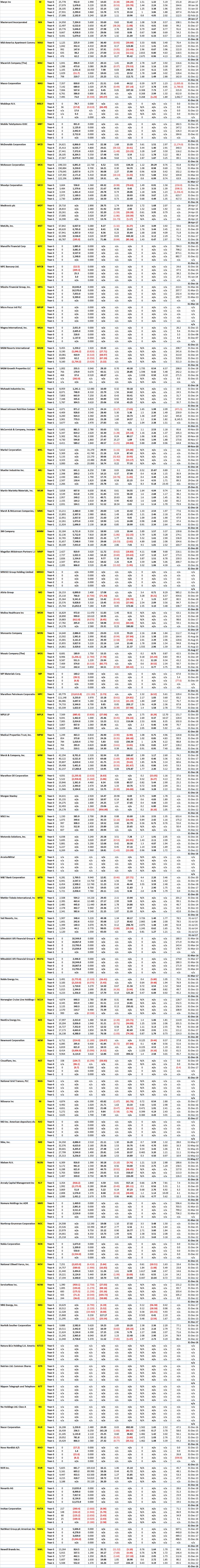200x1568 pixels.
Task: Click the 'Medtronic plc' company cell
Action: point(18,205)
